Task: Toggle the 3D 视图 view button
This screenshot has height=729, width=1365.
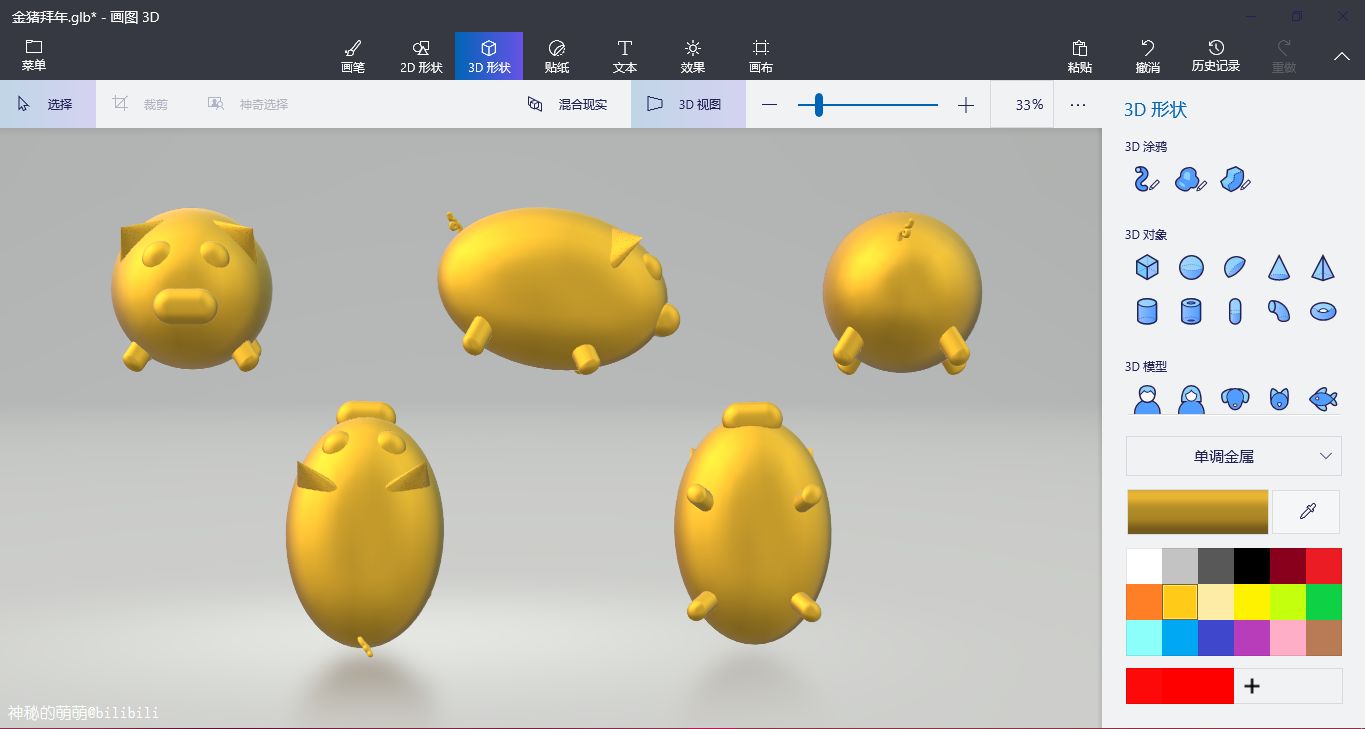Action: (688, 104)
